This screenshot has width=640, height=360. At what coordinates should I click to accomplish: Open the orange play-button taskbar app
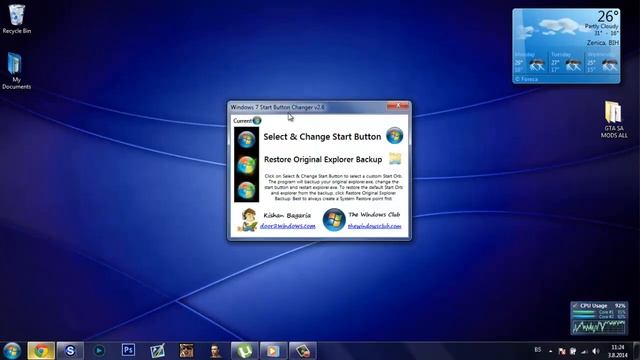pos(273,351)
